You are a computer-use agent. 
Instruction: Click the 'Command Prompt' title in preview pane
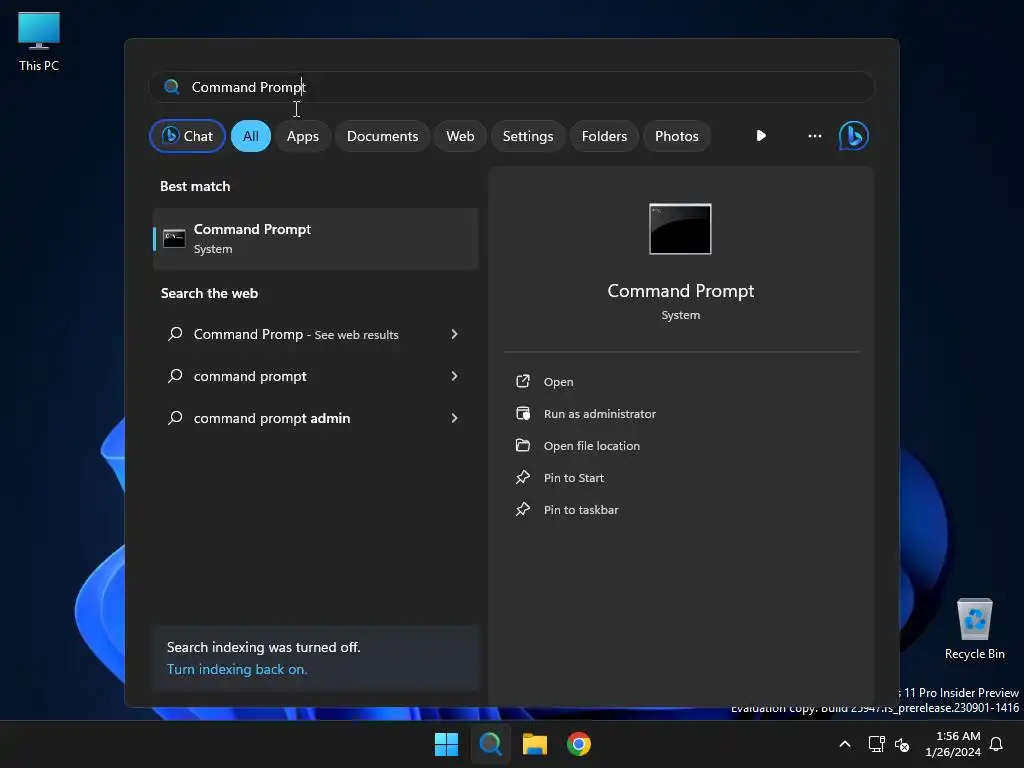(x=680, y=291)
